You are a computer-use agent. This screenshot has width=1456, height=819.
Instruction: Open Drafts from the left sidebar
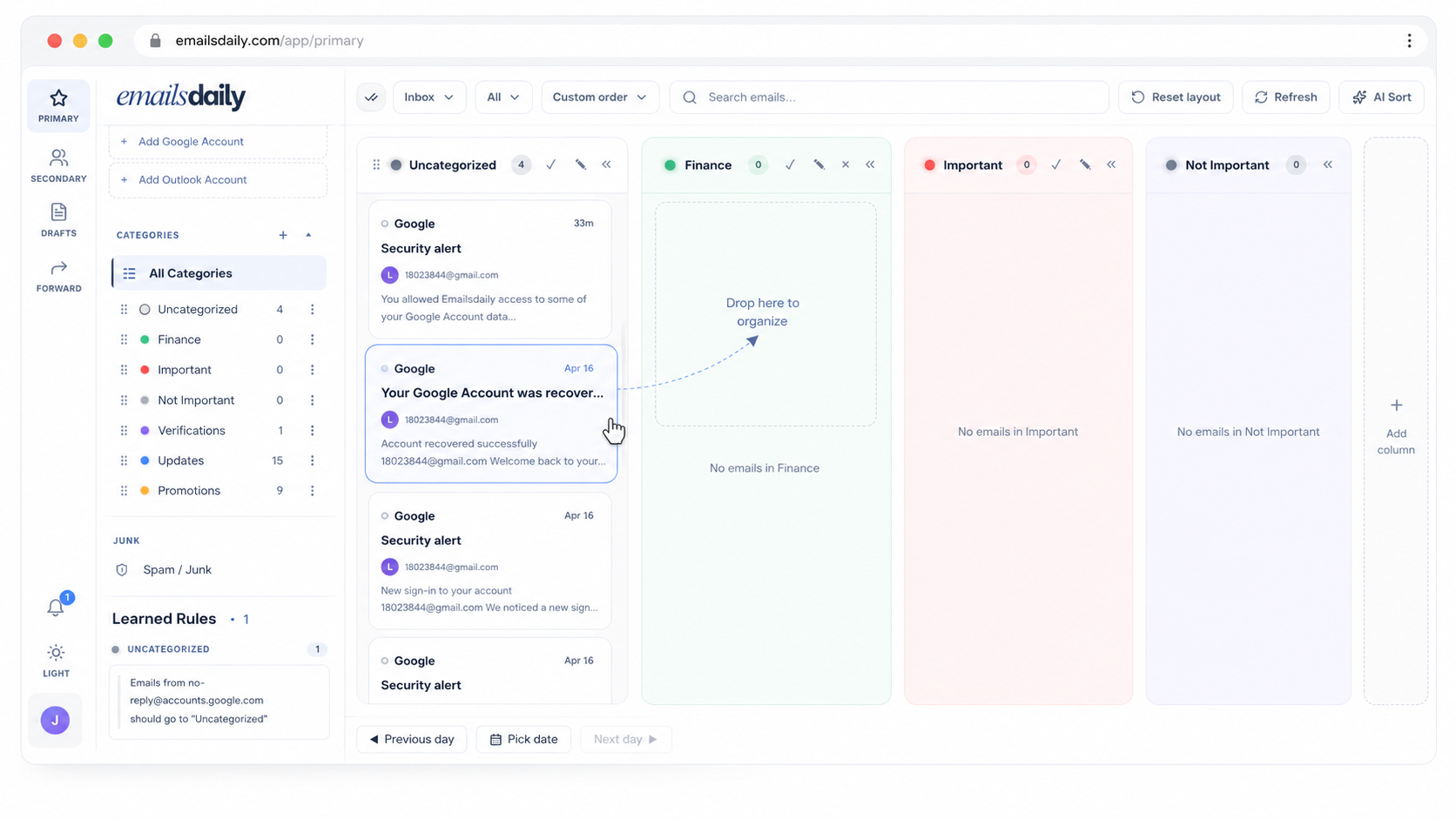pyautogui.click(x=58, y=220)
